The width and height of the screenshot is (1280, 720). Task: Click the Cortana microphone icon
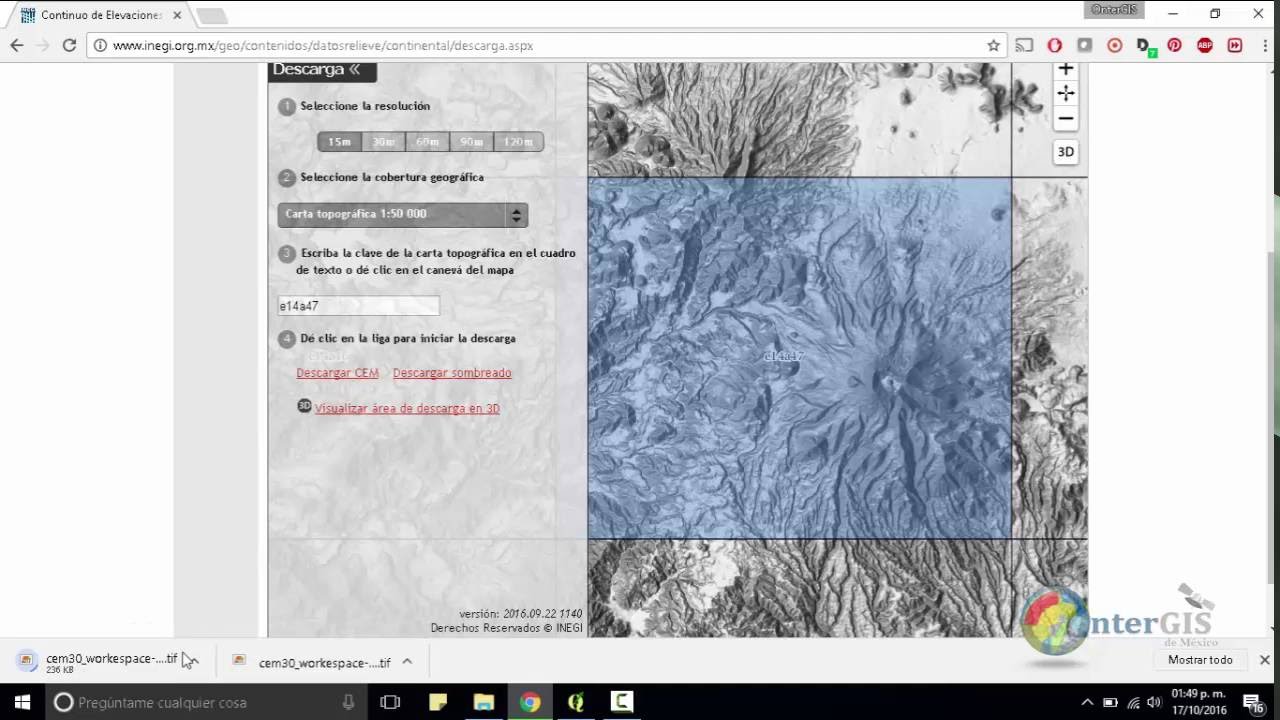point(348,702)
